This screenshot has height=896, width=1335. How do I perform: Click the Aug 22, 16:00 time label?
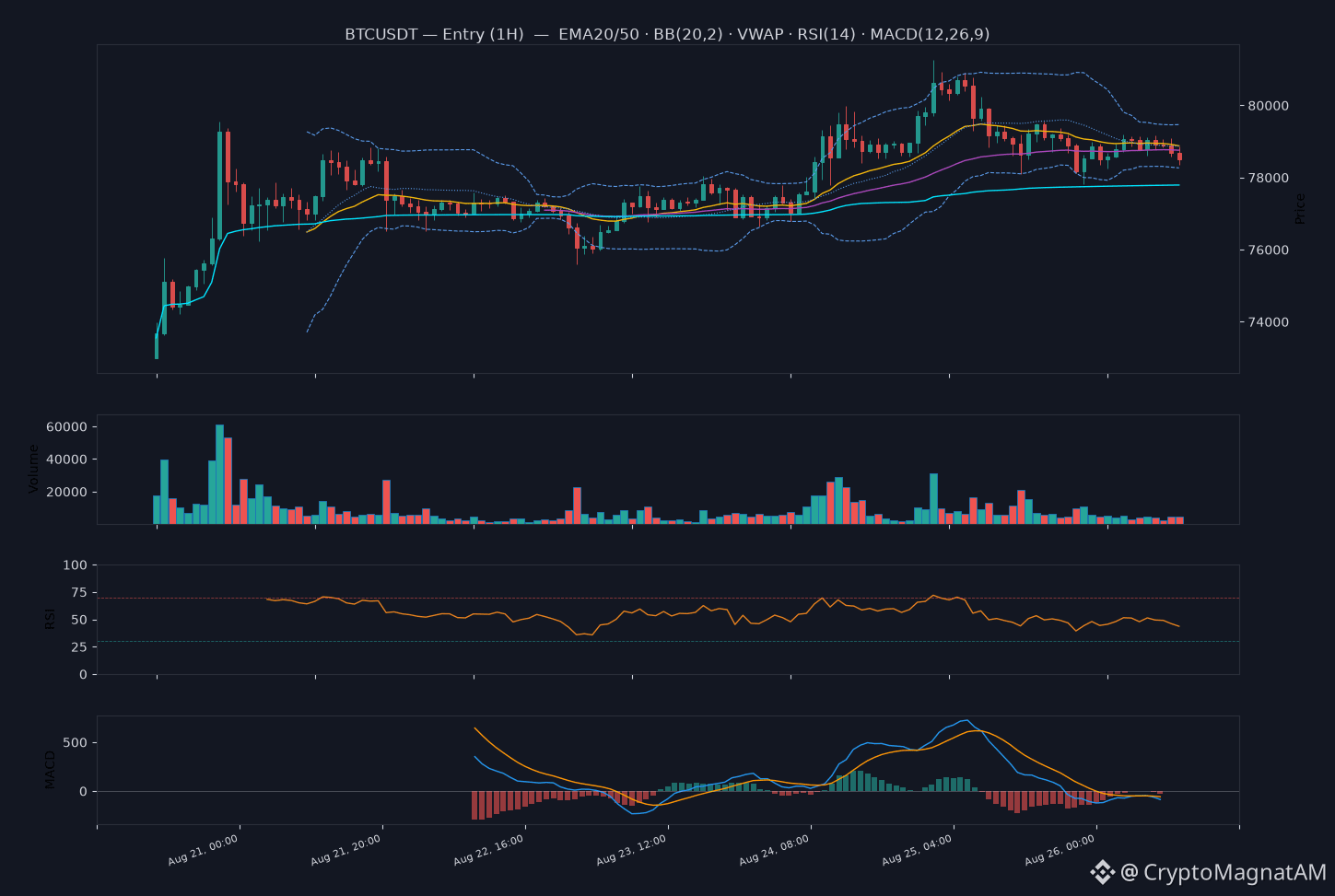(x=489, y=850)
